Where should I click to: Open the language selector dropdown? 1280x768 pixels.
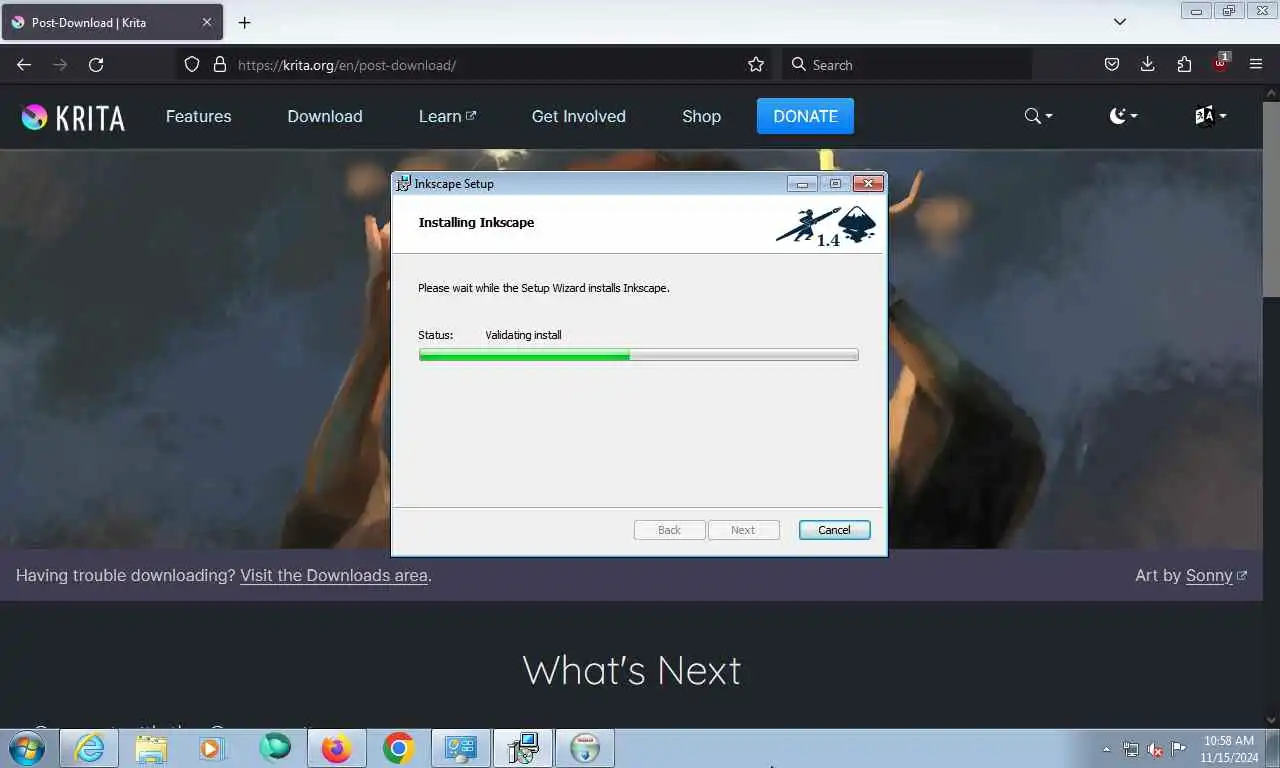(1210, 116)
